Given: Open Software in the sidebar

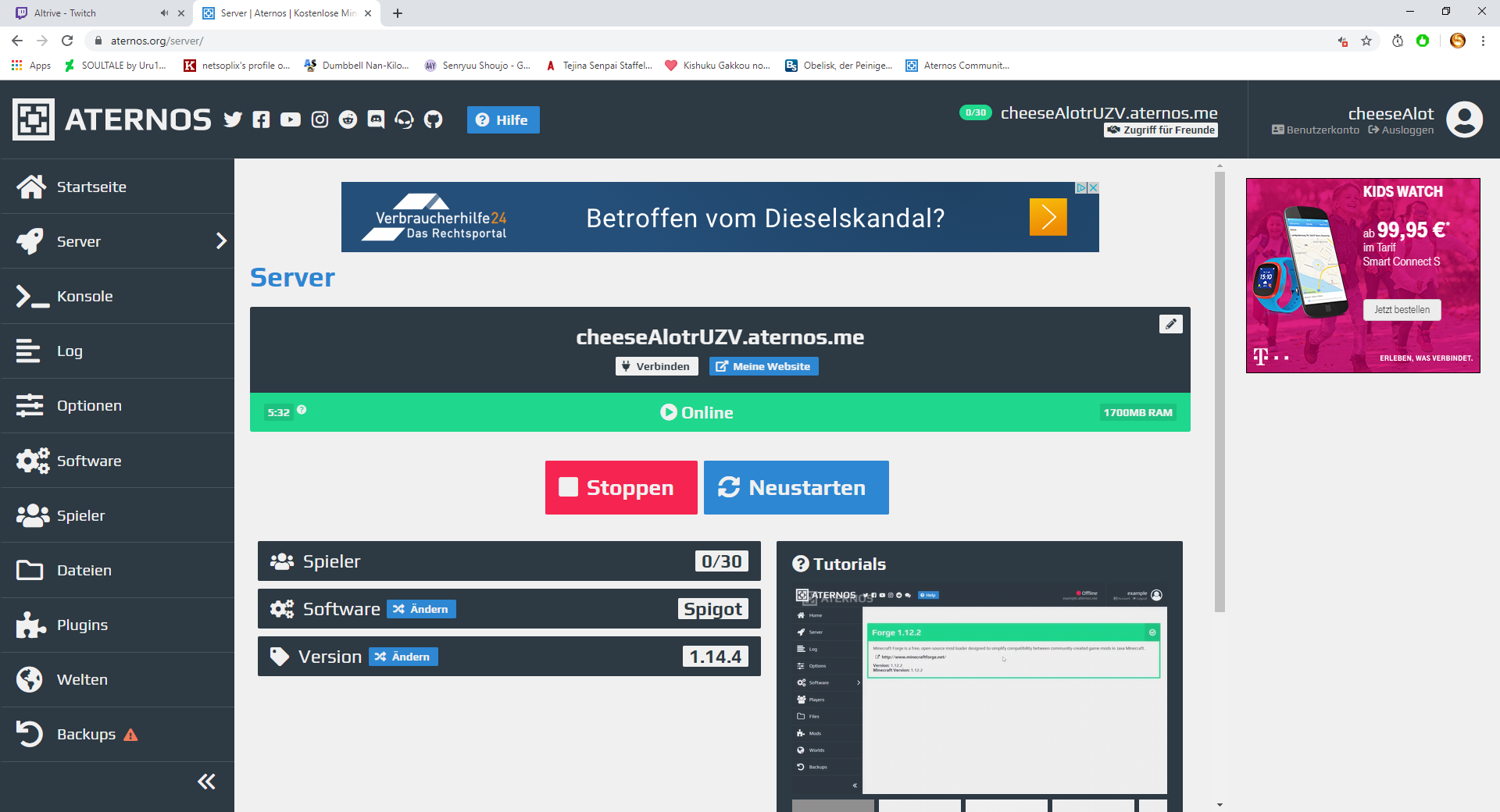Looking at the screenshot, I should pyautogui.click(x=117, y=461).
